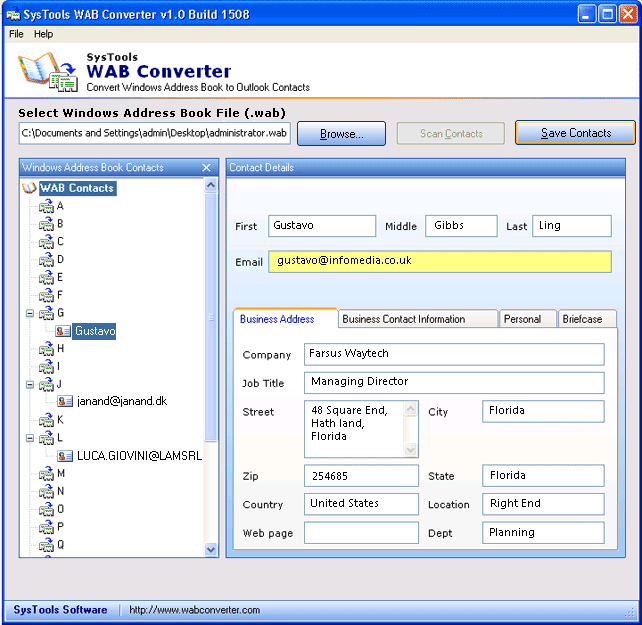Click the Street box scroll down arrow

click(410, 450)
